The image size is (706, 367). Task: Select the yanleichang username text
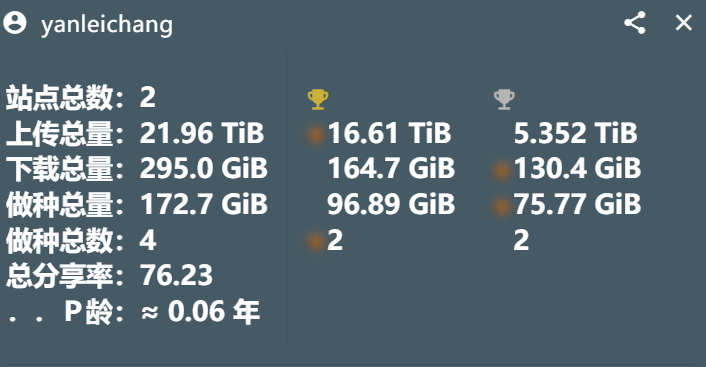point(107,24)
